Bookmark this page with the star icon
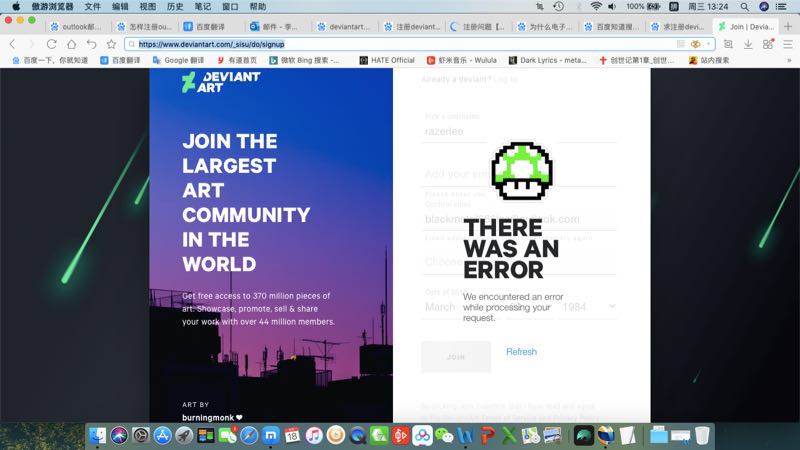800x450 pixels. (111, 44)
